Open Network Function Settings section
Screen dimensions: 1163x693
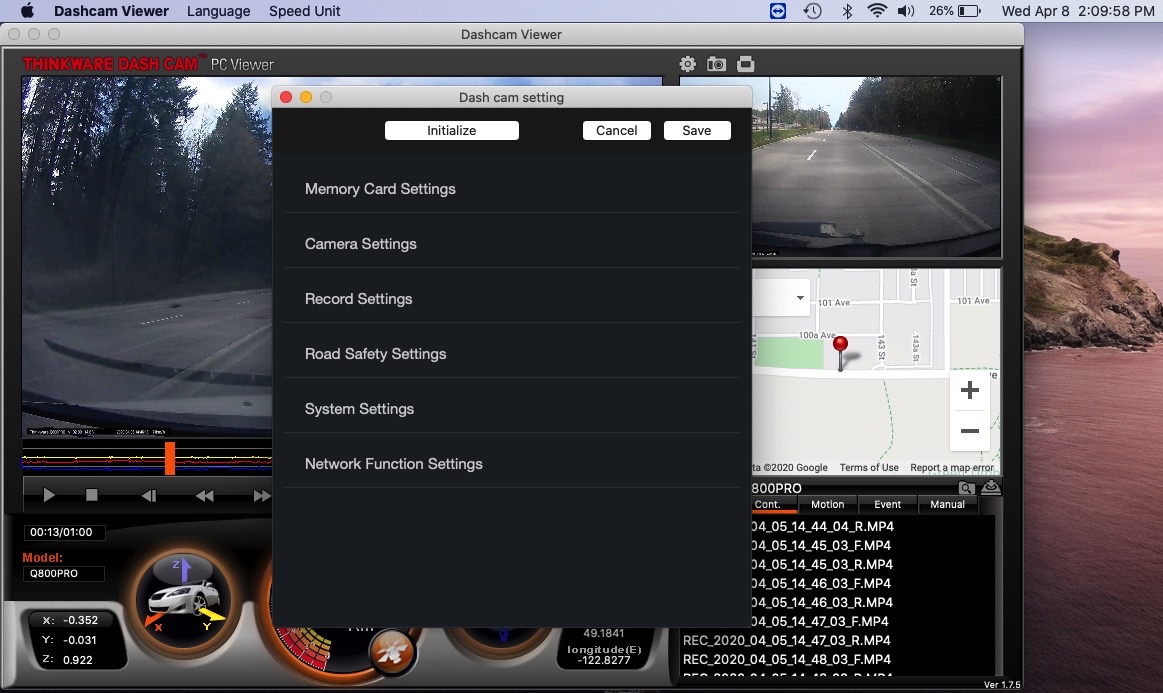coord(512,464)
